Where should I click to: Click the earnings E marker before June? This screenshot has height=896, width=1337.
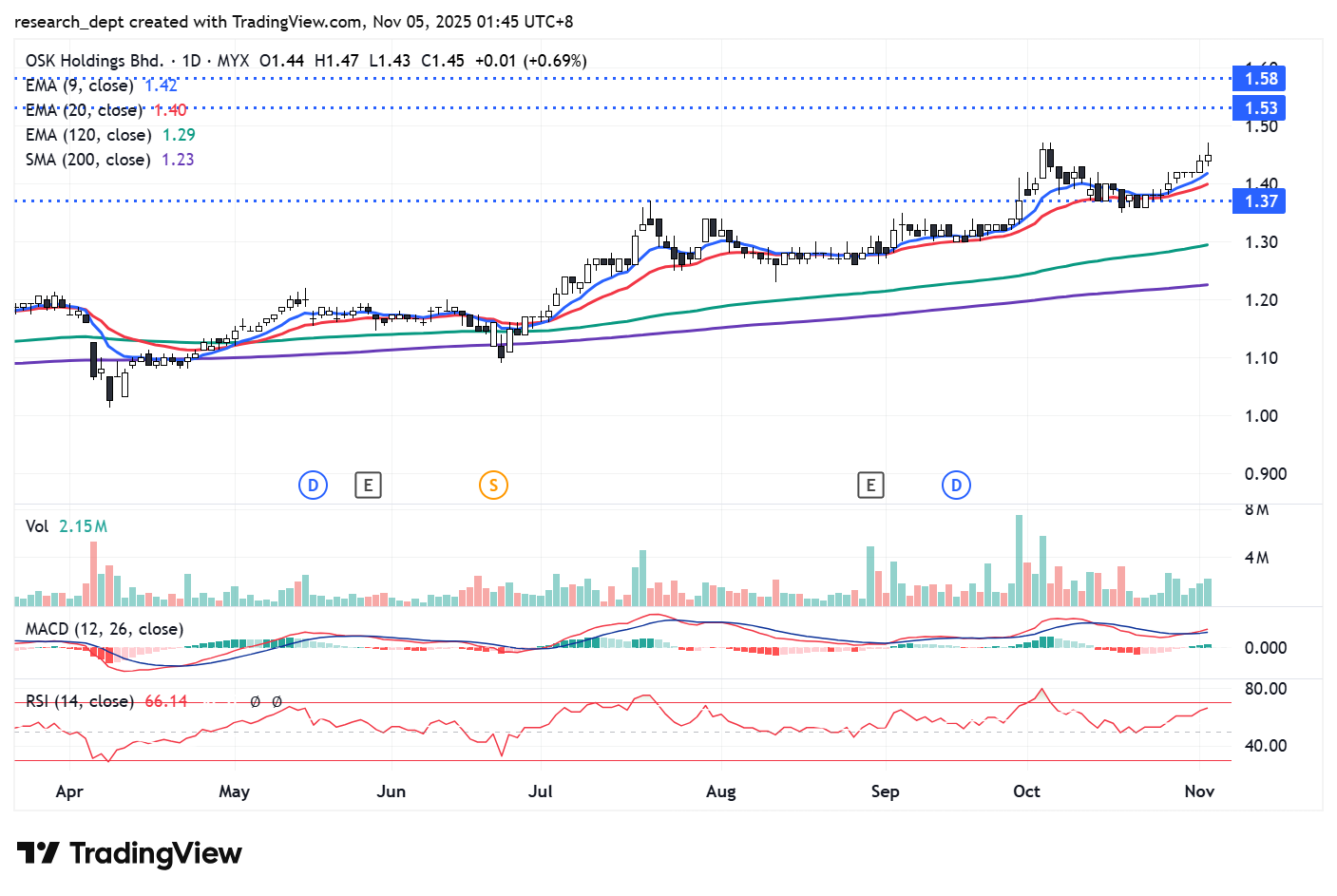[x=368, y=486]
